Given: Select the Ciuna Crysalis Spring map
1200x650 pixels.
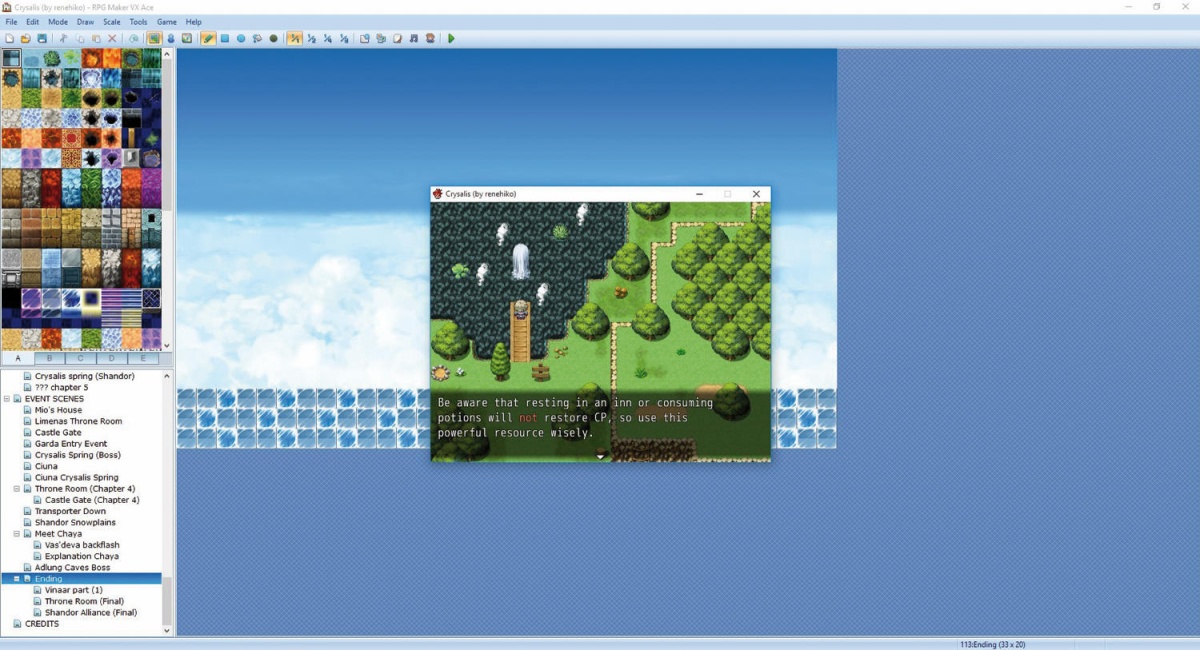Looking at the screenshot, I should pos(76,478).
